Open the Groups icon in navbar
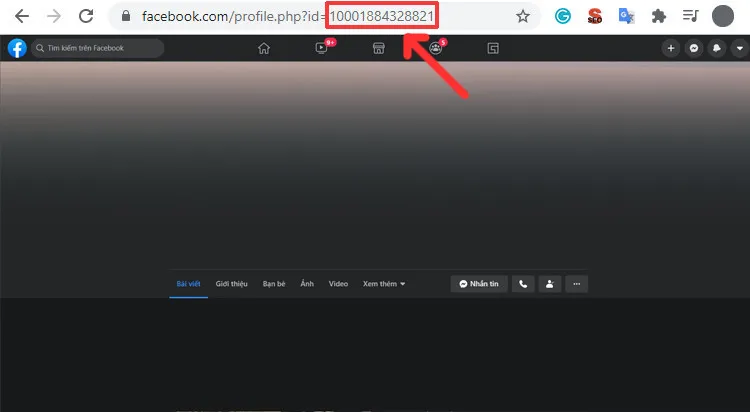Viewport: 750px width, 412px height. (x=436, y=48)
